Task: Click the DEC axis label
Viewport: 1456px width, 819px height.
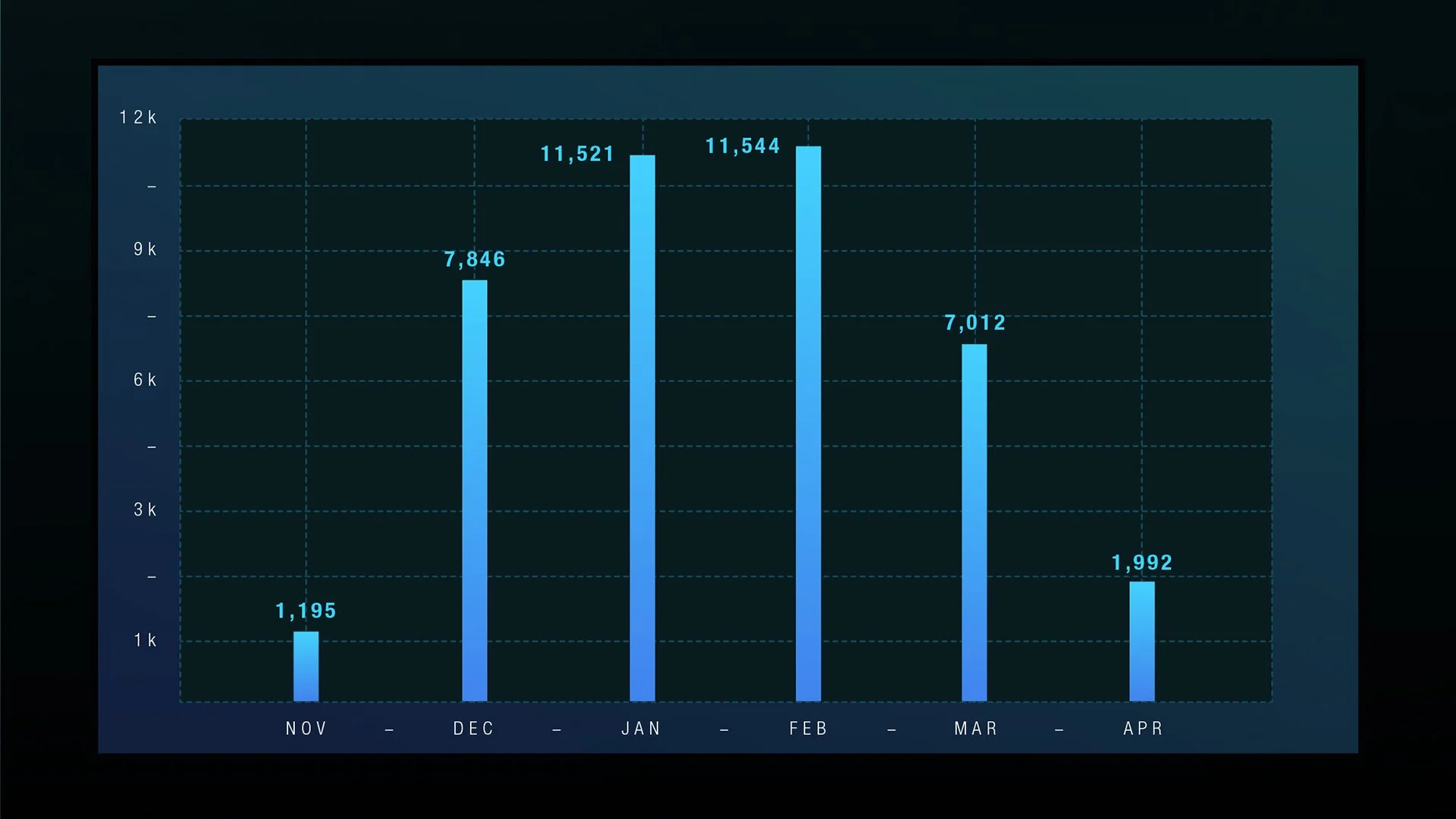Action: (x=474, y=729)
